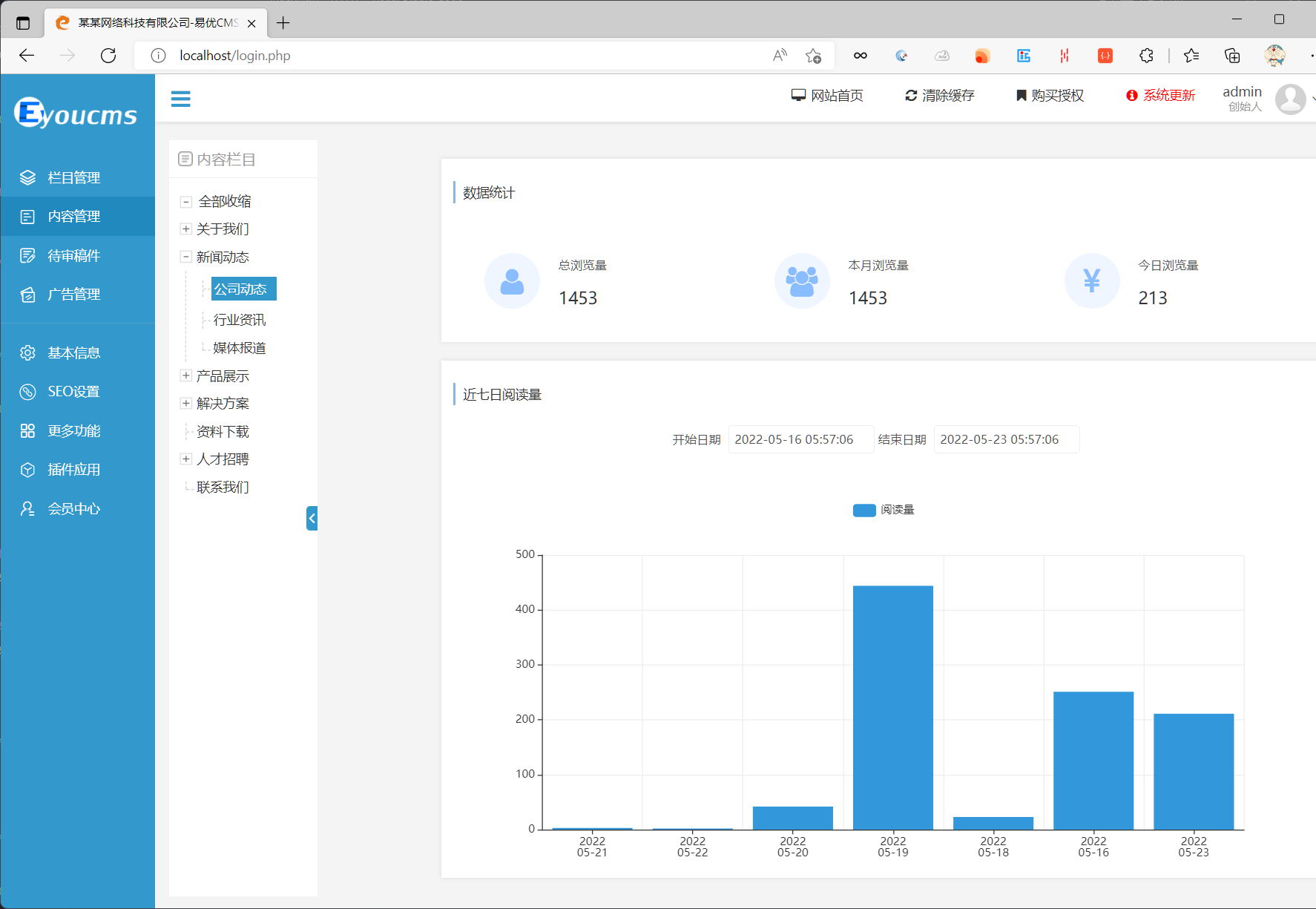Expand the 产品展示 tree node
Screen dimensions: 1316x909
[x=186, y=376]
